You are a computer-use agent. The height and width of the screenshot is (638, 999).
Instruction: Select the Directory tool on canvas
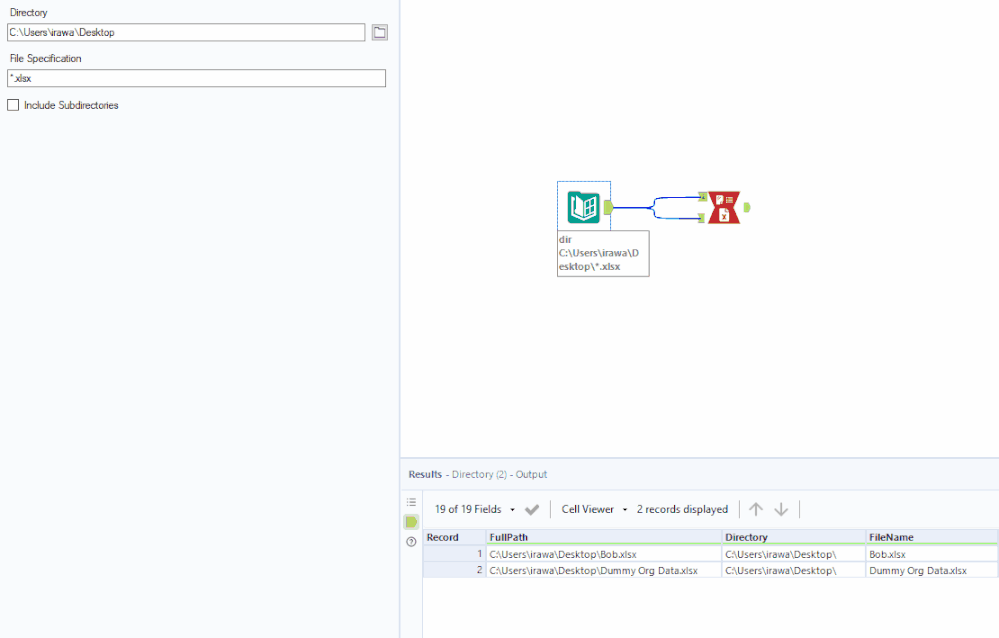pyautogui.click(x=584, y=207)
